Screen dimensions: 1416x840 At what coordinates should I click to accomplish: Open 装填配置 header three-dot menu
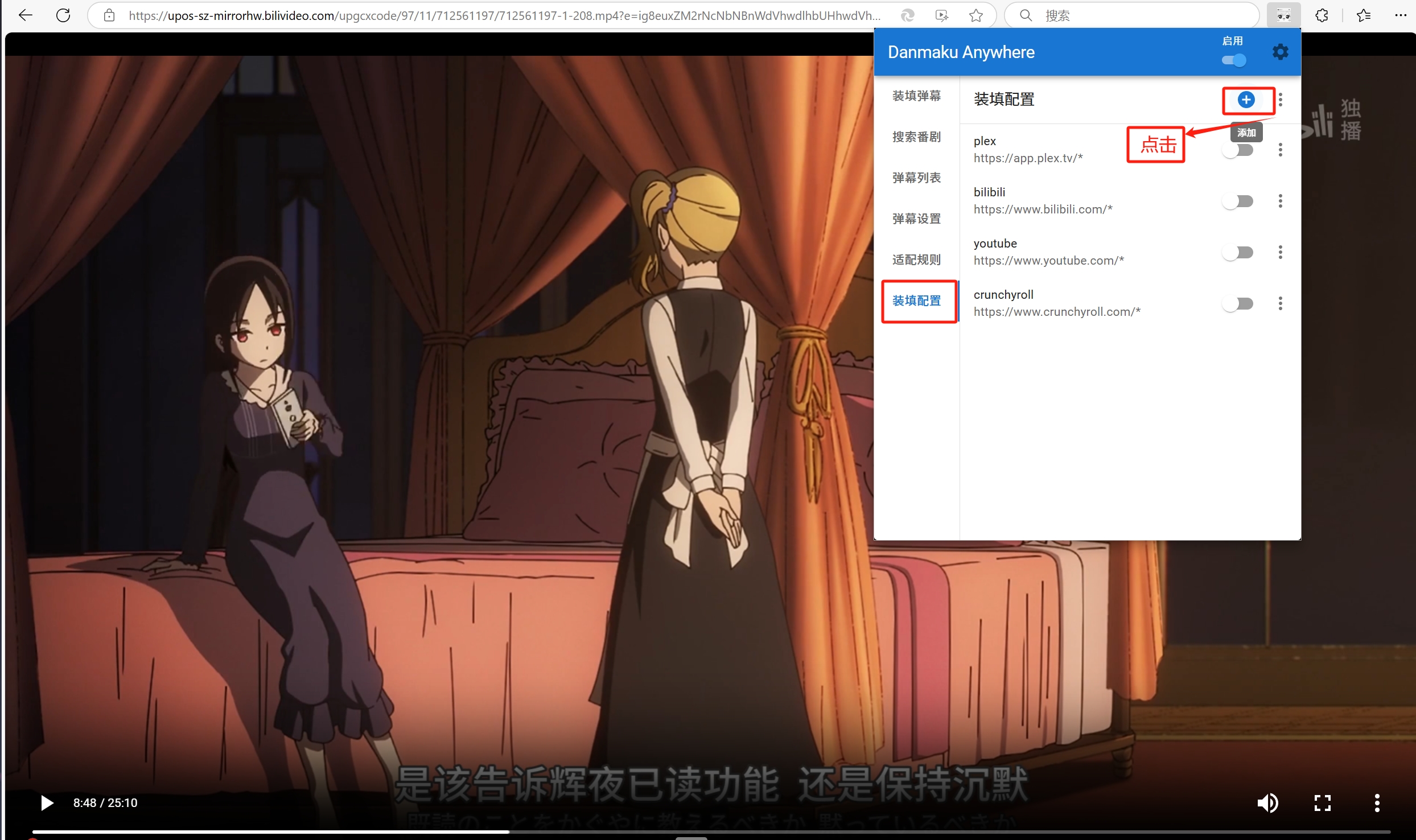point(1280,100)
